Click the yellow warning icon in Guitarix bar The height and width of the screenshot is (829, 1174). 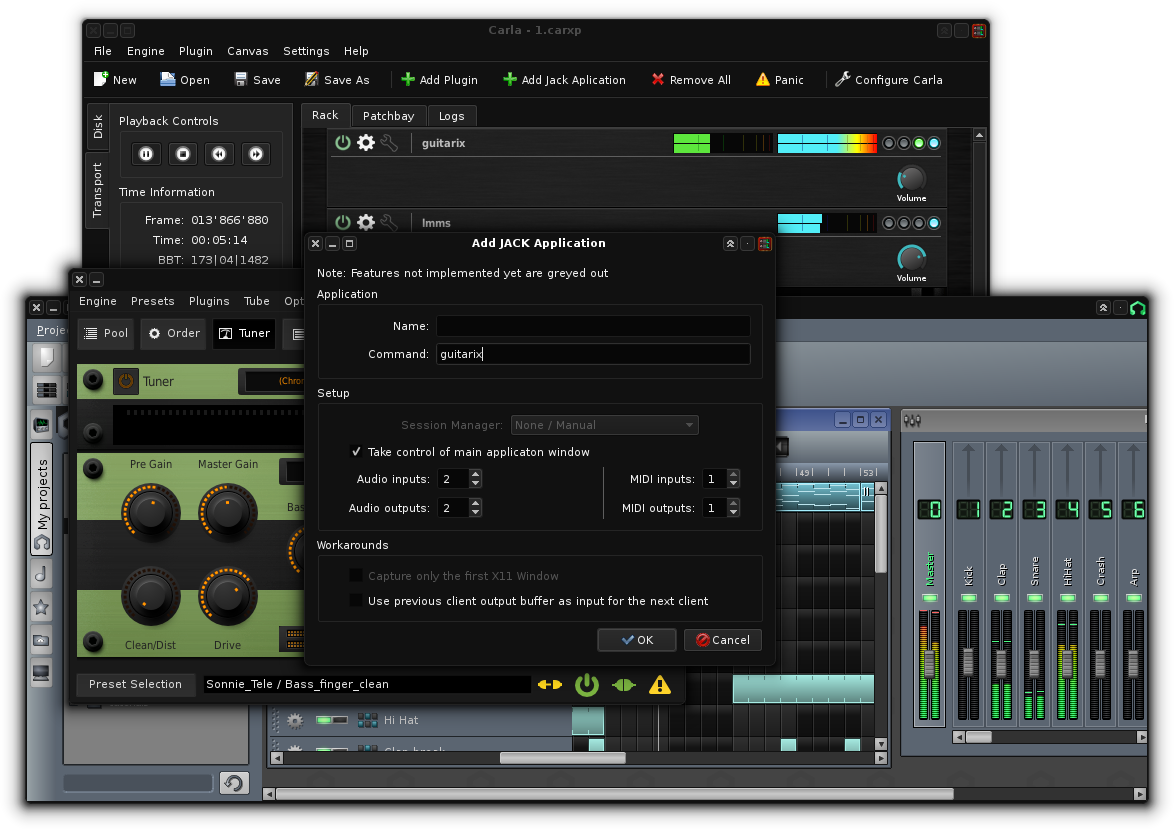tap(660, 685)
